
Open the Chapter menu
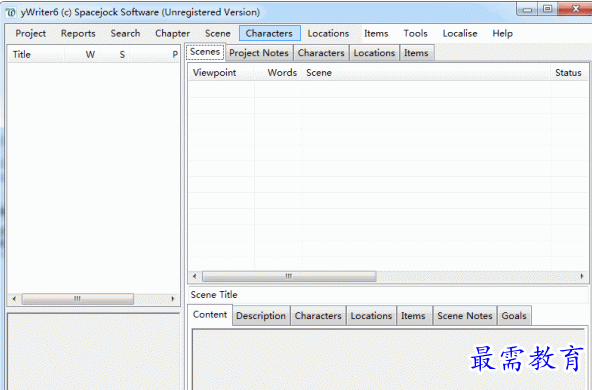(x=173, y=33)
